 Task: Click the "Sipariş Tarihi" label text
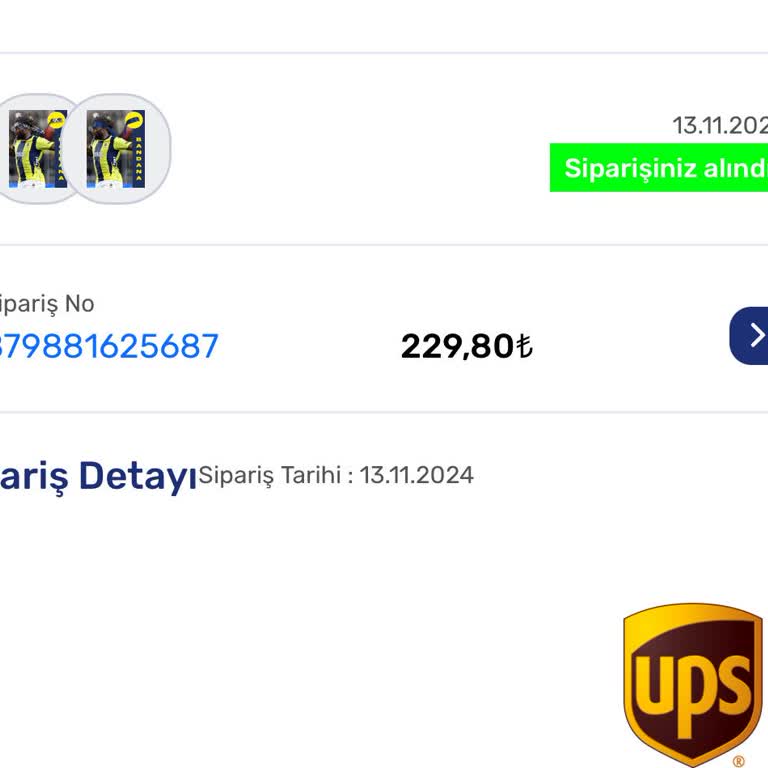(x=270, y=474)
